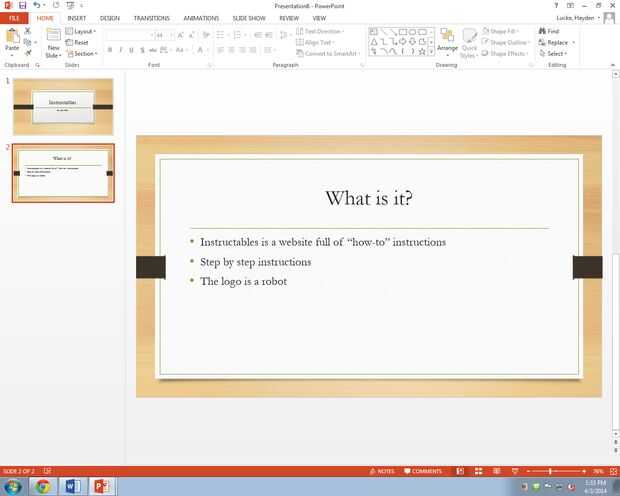
Task: Switch to Reading View icon in status bar
Action: click(x=497, y=471)
